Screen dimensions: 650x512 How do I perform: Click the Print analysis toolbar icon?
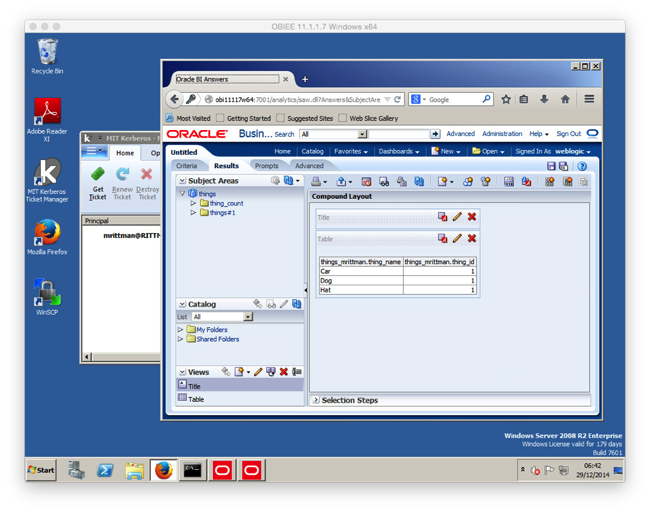[x=317, y=182]
